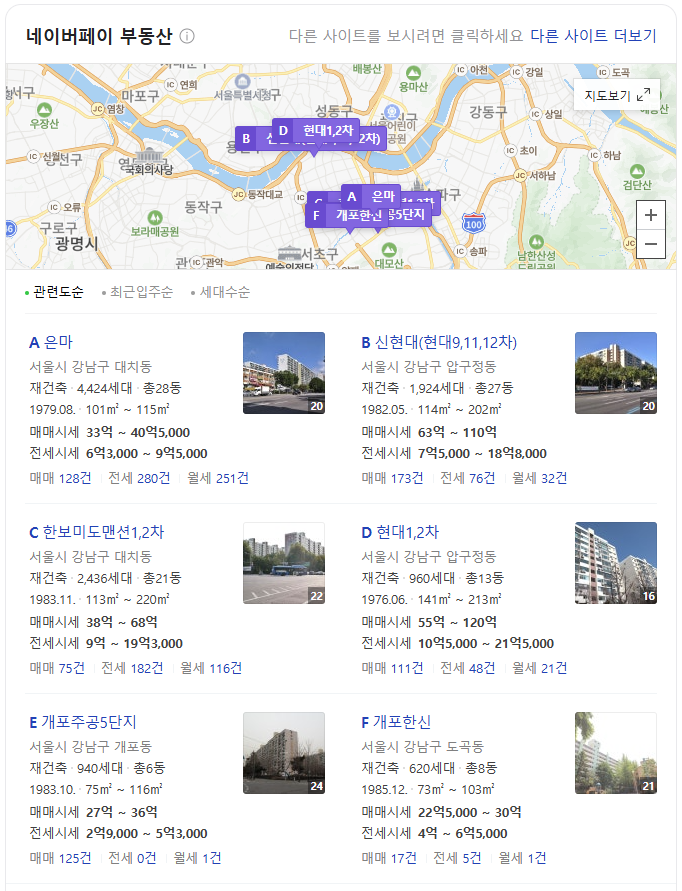Select map marker B on the map
Image resolution: width=682 pixels, height=891 pixels.
click(x=246, y=139)
